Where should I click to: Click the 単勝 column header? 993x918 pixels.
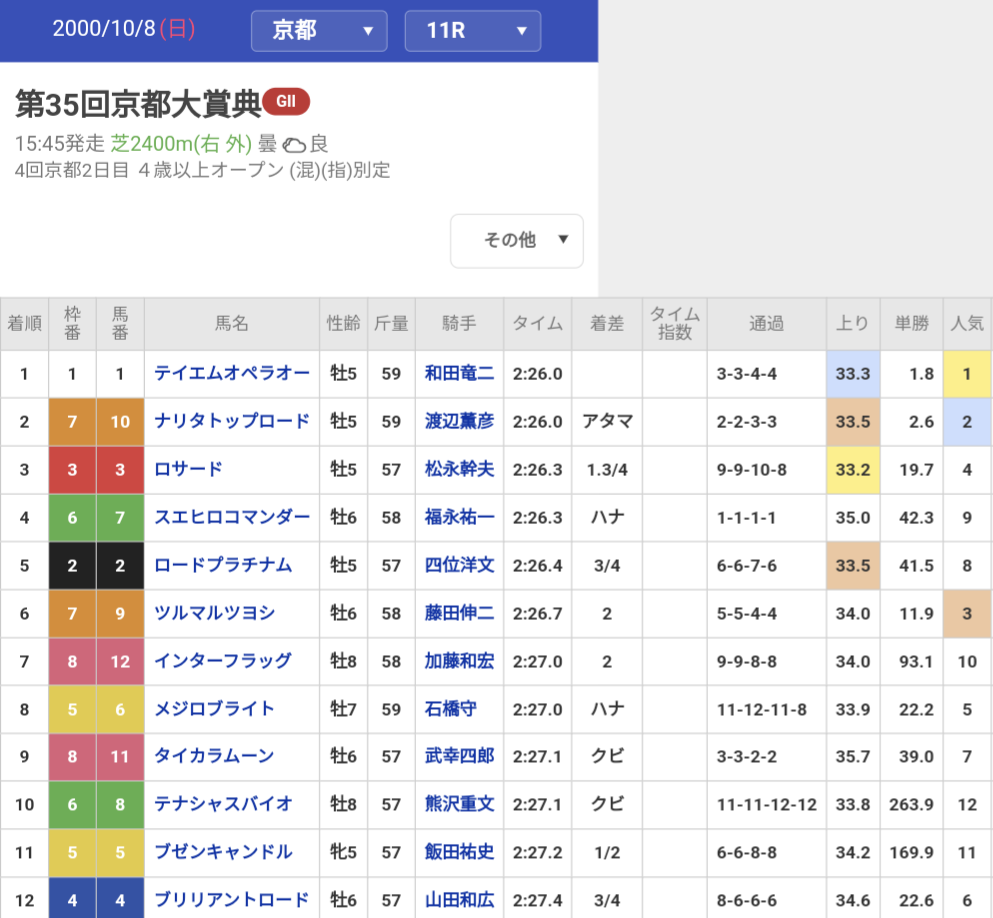tap(911, 324)
